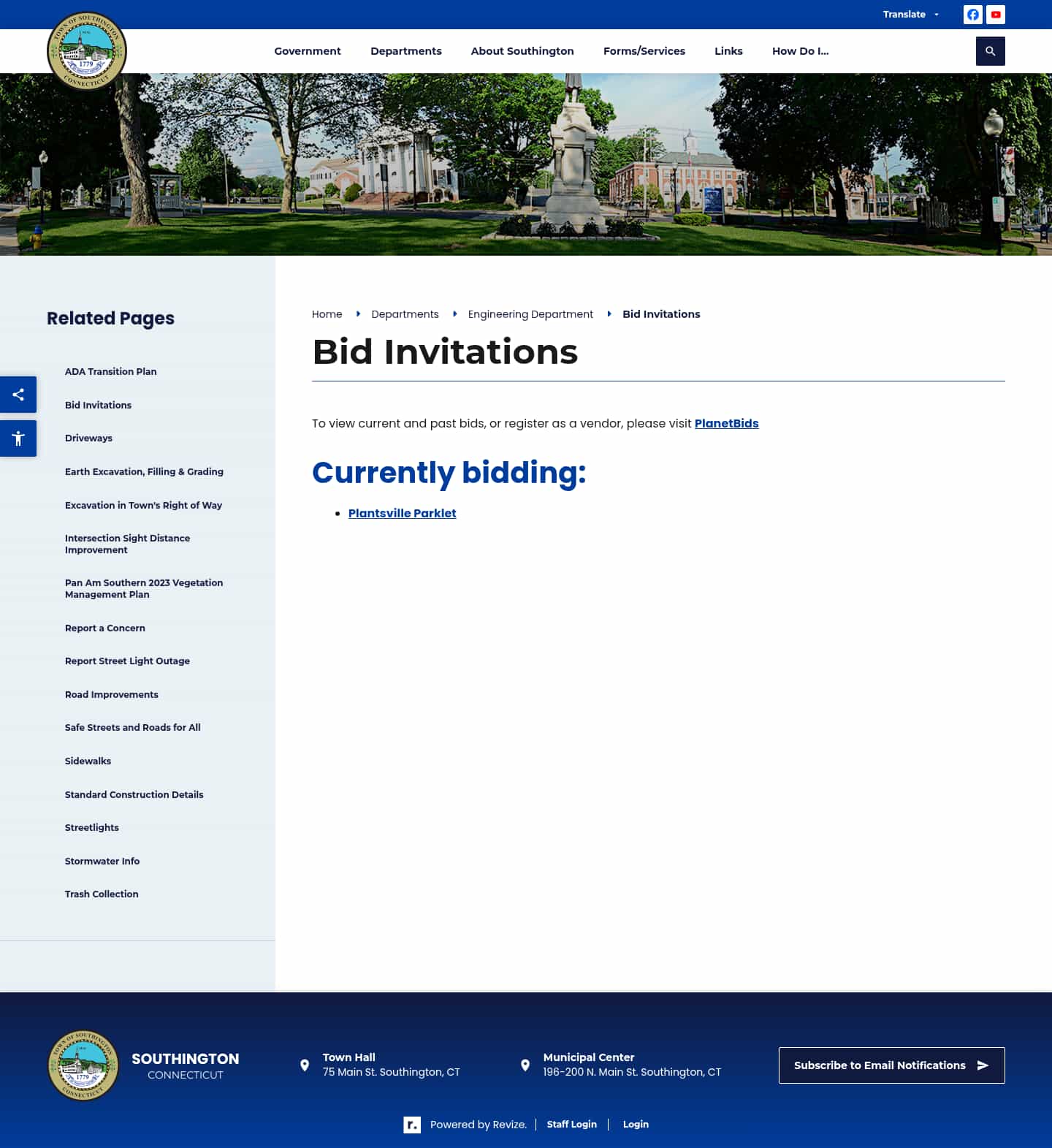Open Excavation in Town's Right of Way
The width and height of the screenshot is (1052, 1148).
(143, 505)
